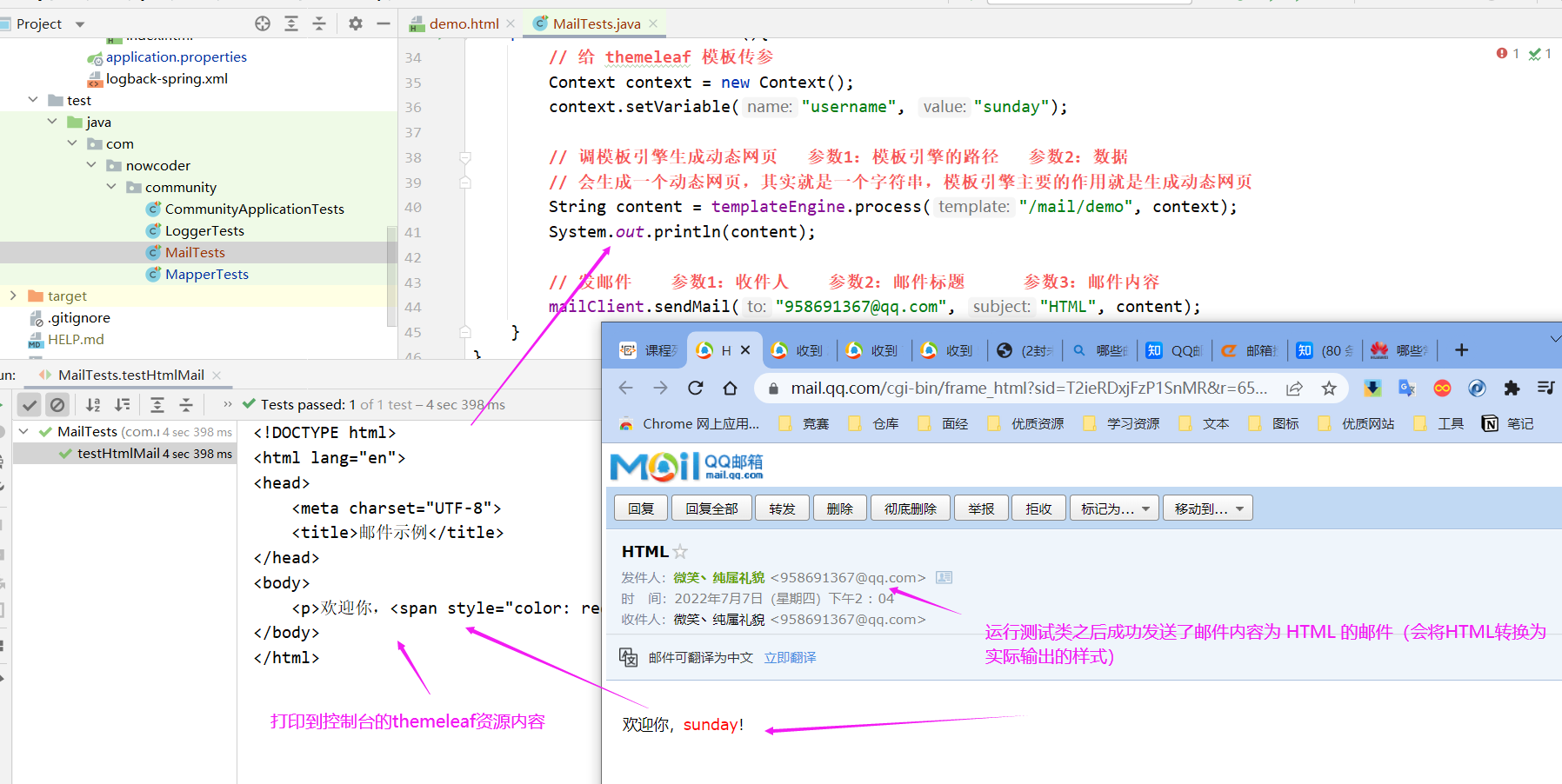Open Chrome extensions puzzle icon
This screenshot has height=784, width=1562.
pyautogui.click(x=1512, y=389)
